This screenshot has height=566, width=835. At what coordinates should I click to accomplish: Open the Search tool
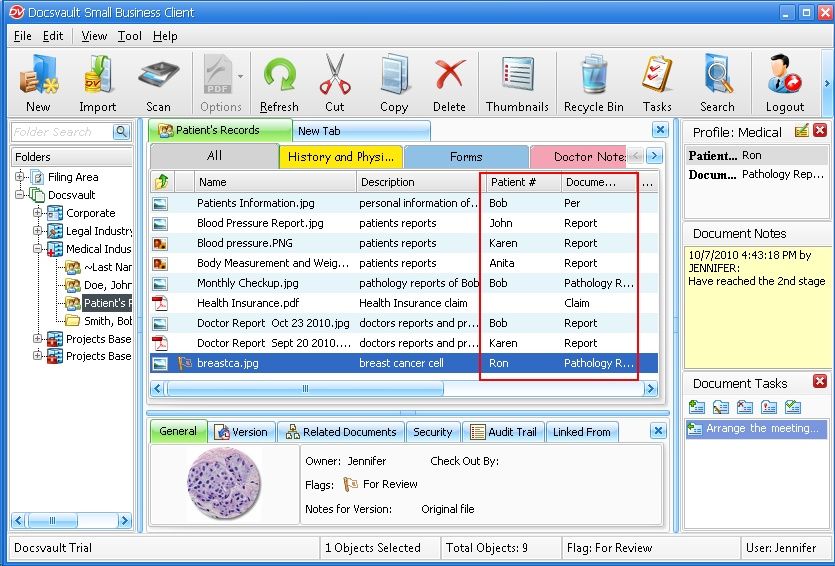[x=717, y=84]
